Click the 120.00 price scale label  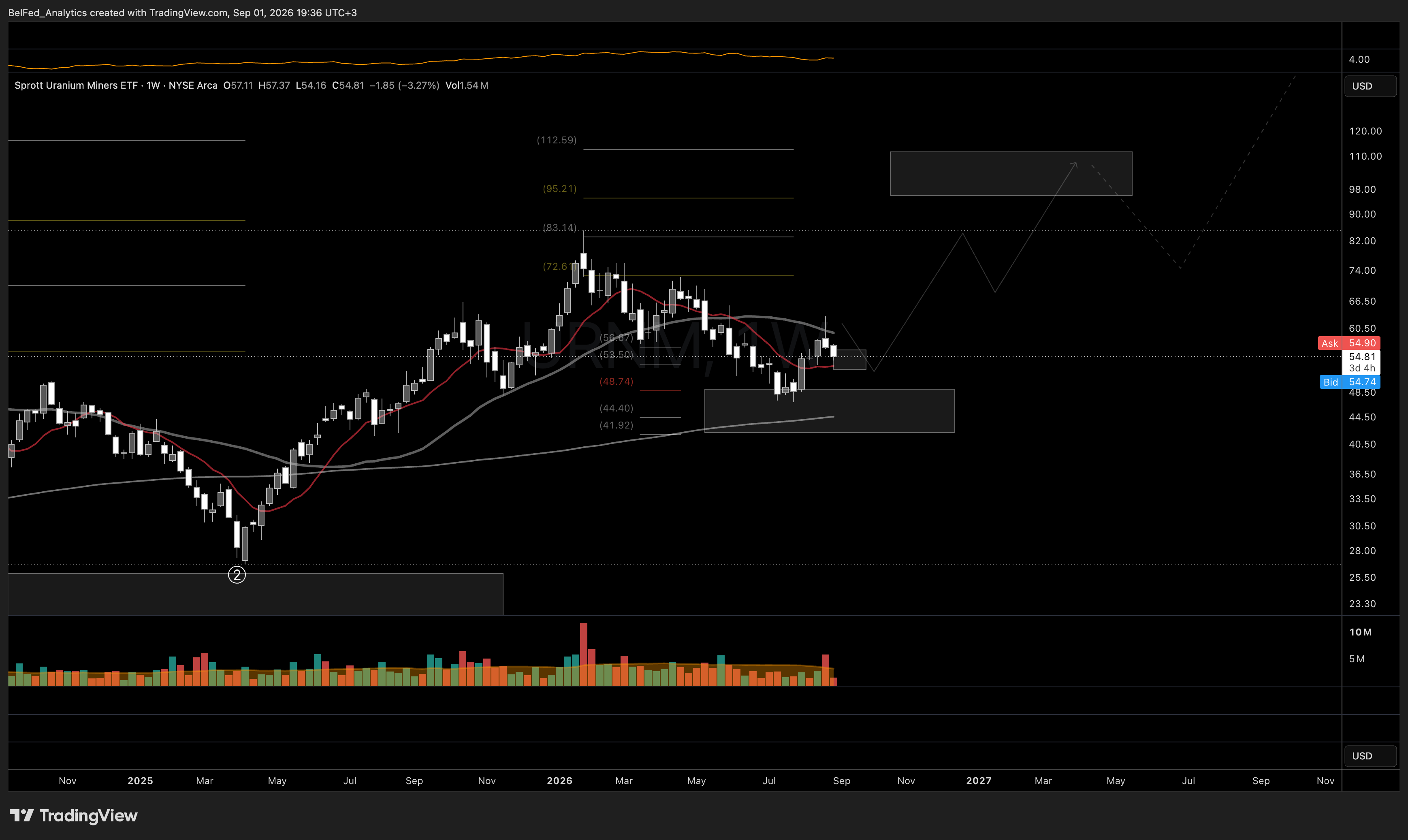(1365, 131)
